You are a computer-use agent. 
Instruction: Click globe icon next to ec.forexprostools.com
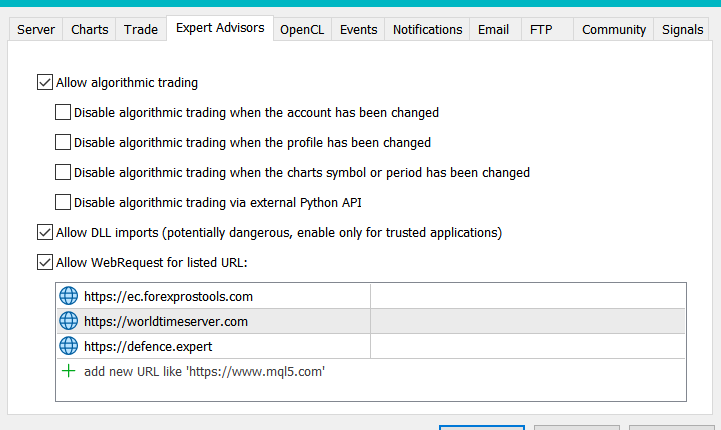68,296
